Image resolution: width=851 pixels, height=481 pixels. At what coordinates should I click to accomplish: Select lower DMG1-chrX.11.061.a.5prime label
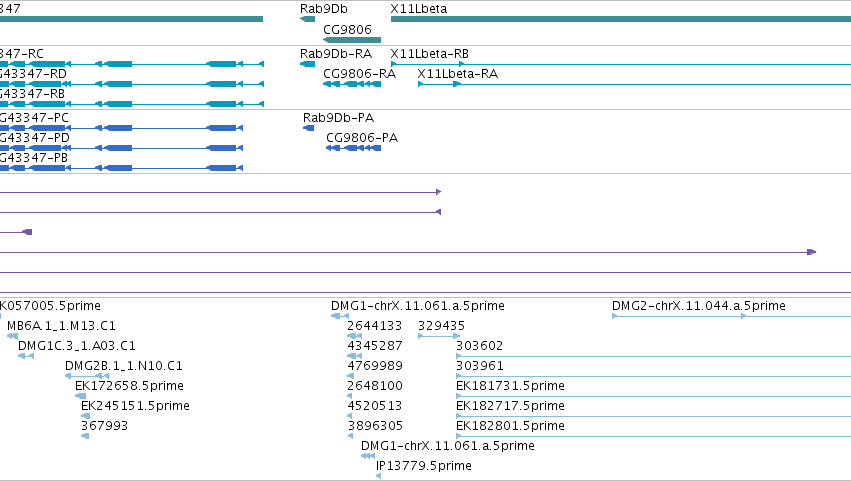pyautogui.click(x=448, y=446)
